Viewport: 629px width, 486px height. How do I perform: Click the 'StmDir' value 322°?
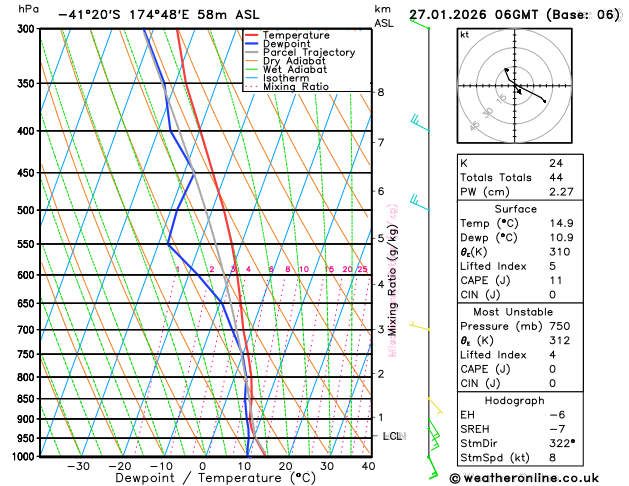[562, 443]
